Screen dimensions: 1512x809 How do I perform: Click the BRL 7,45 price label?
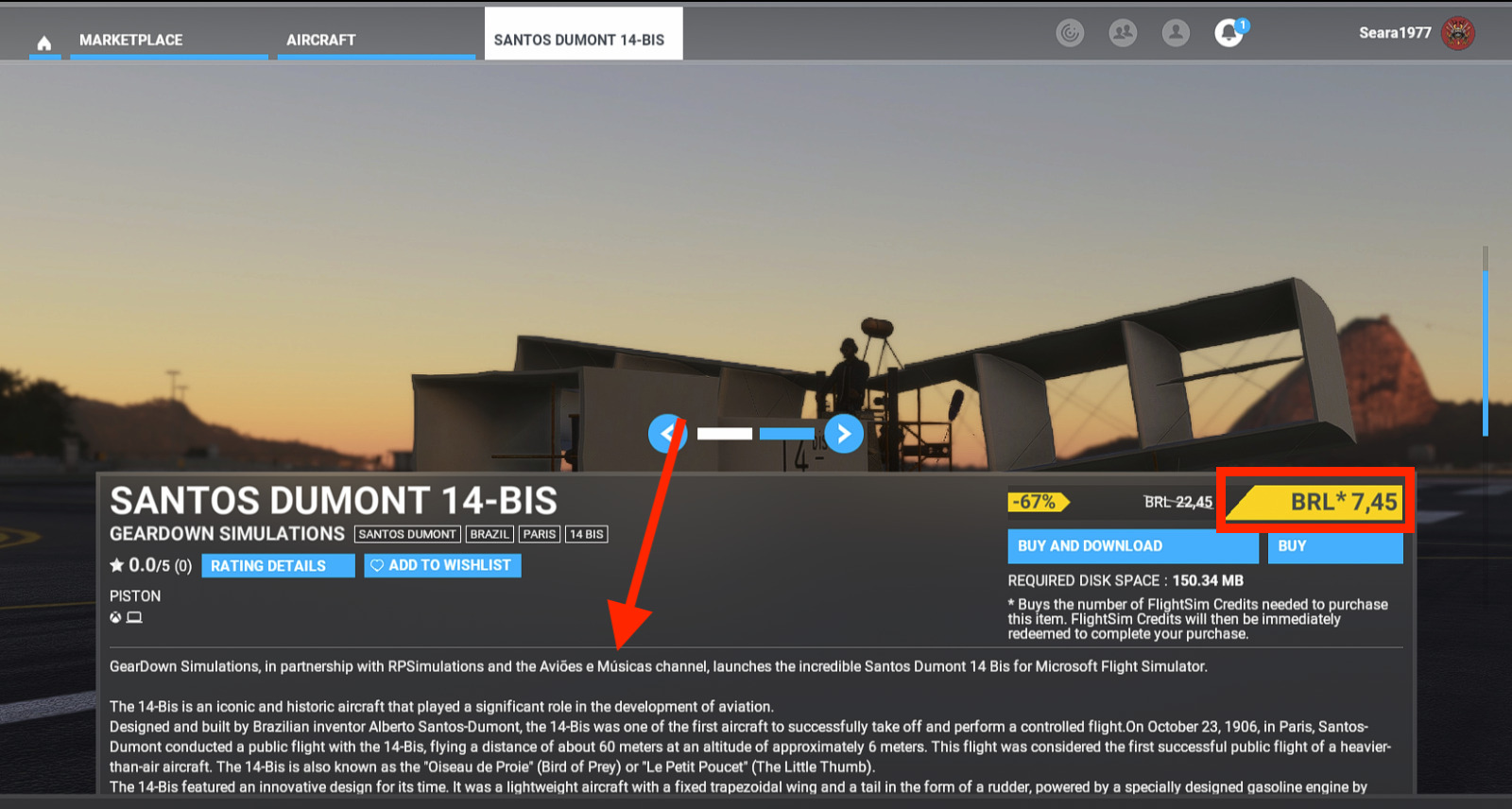point(1314,502)
